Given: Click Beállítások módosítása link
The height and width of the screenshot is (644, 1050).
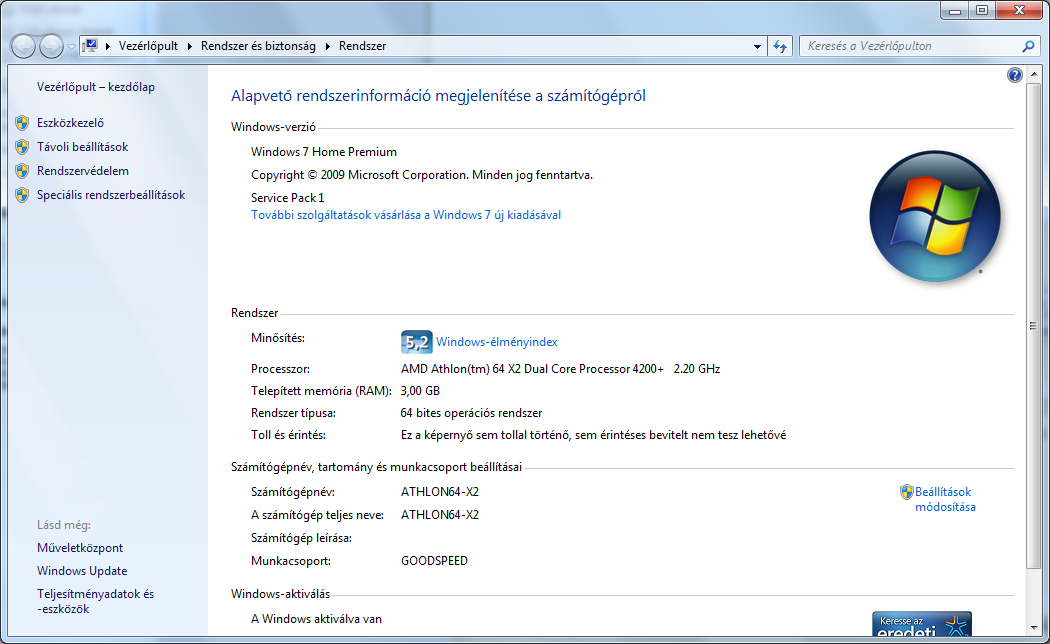Looking at the screenshot, I should click(x=945, y=499).
